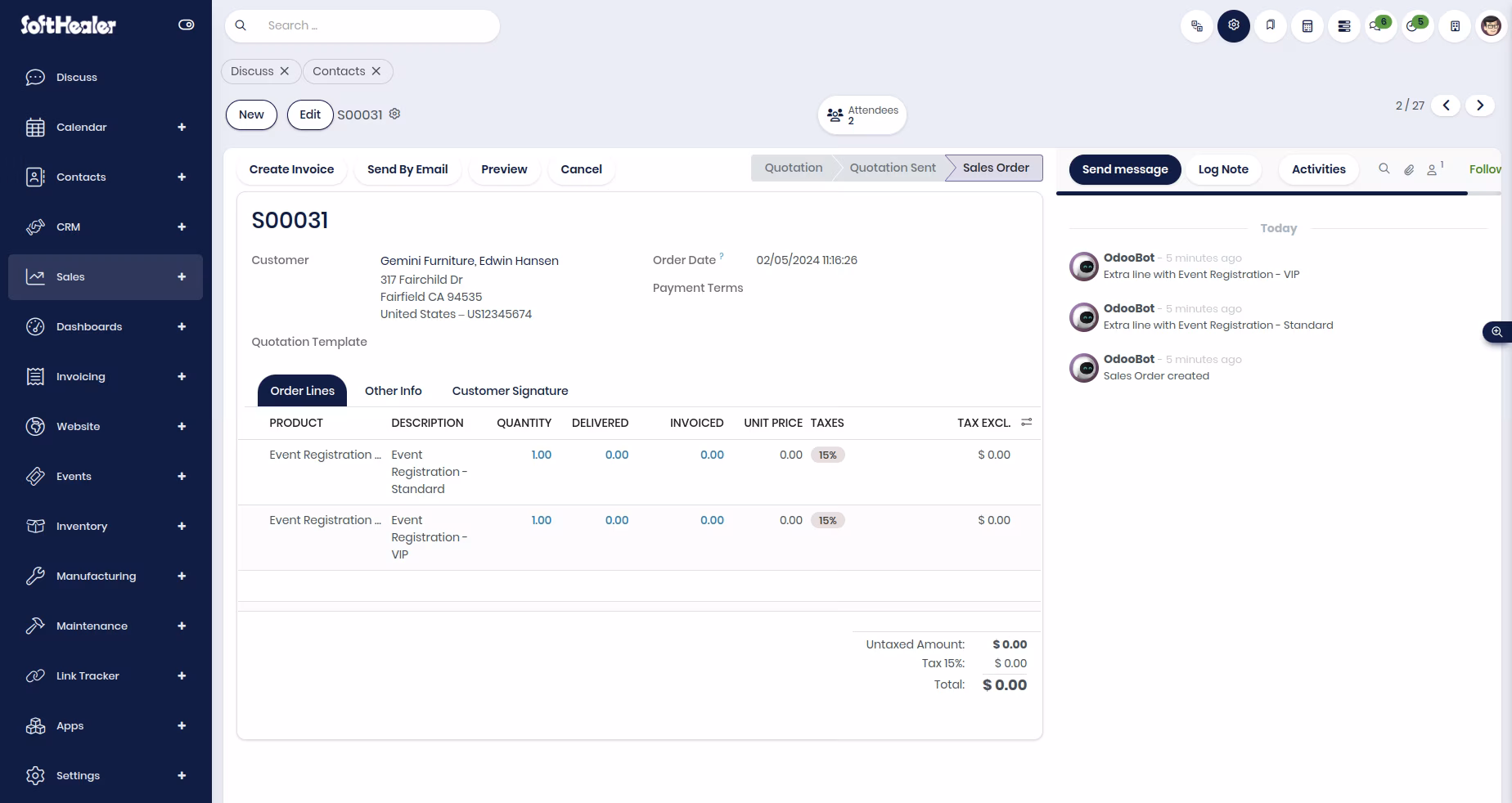The image size is (1512, 803).
Task: Open the language translate icon in top bar
Action: tap(1197, 26)
